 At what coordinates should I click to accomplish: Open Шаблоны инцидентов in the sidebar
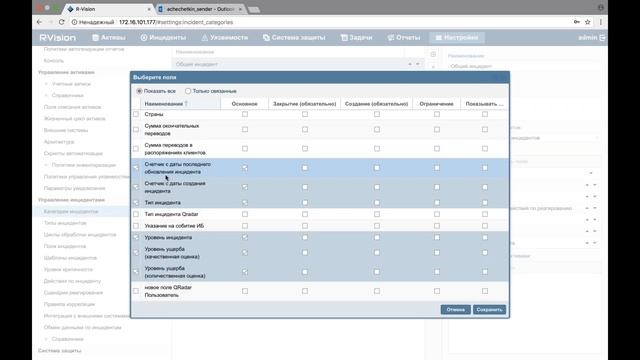click(x=70, y=258)
